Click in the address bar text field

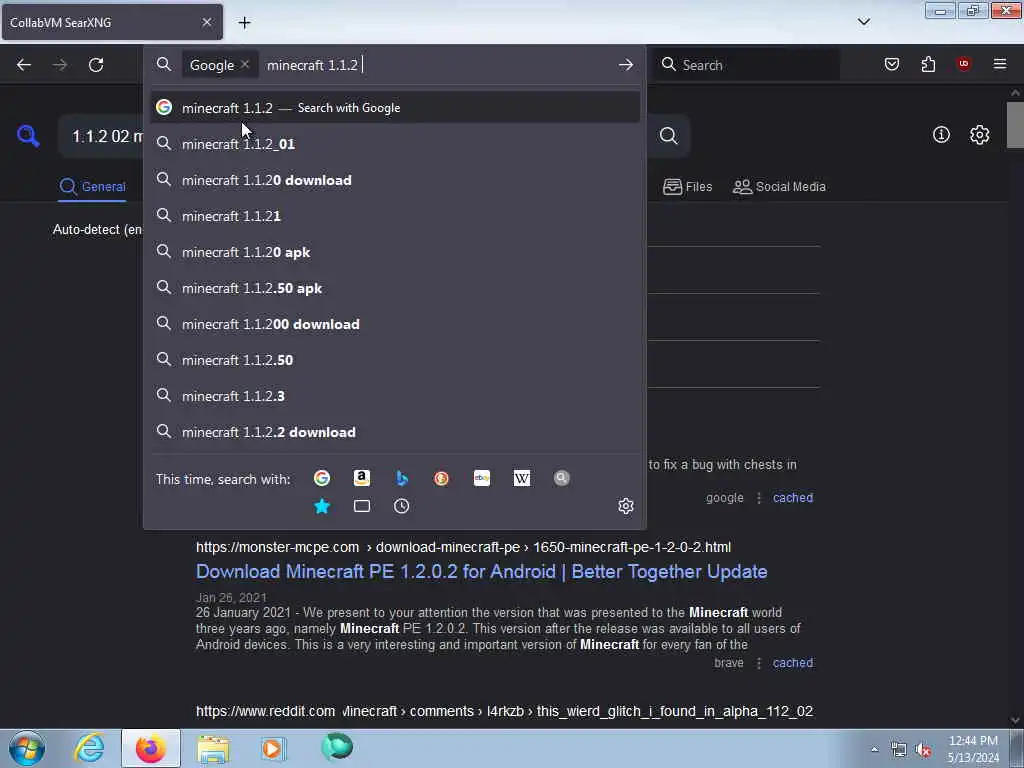click(438, 65)
